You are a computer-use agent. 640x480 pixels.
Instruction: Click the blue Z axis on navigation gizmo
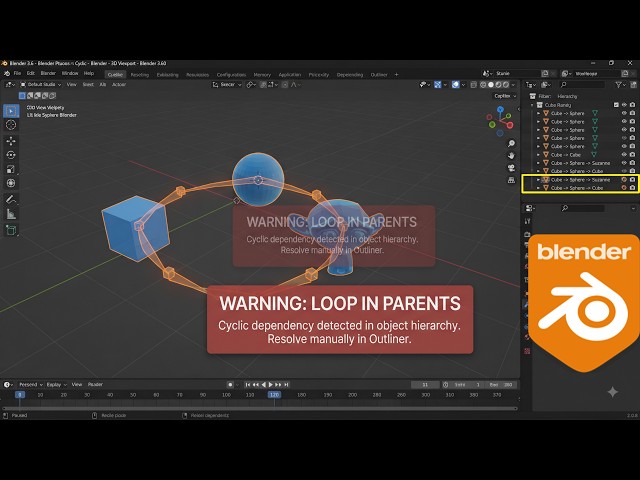tap(500, 109)
